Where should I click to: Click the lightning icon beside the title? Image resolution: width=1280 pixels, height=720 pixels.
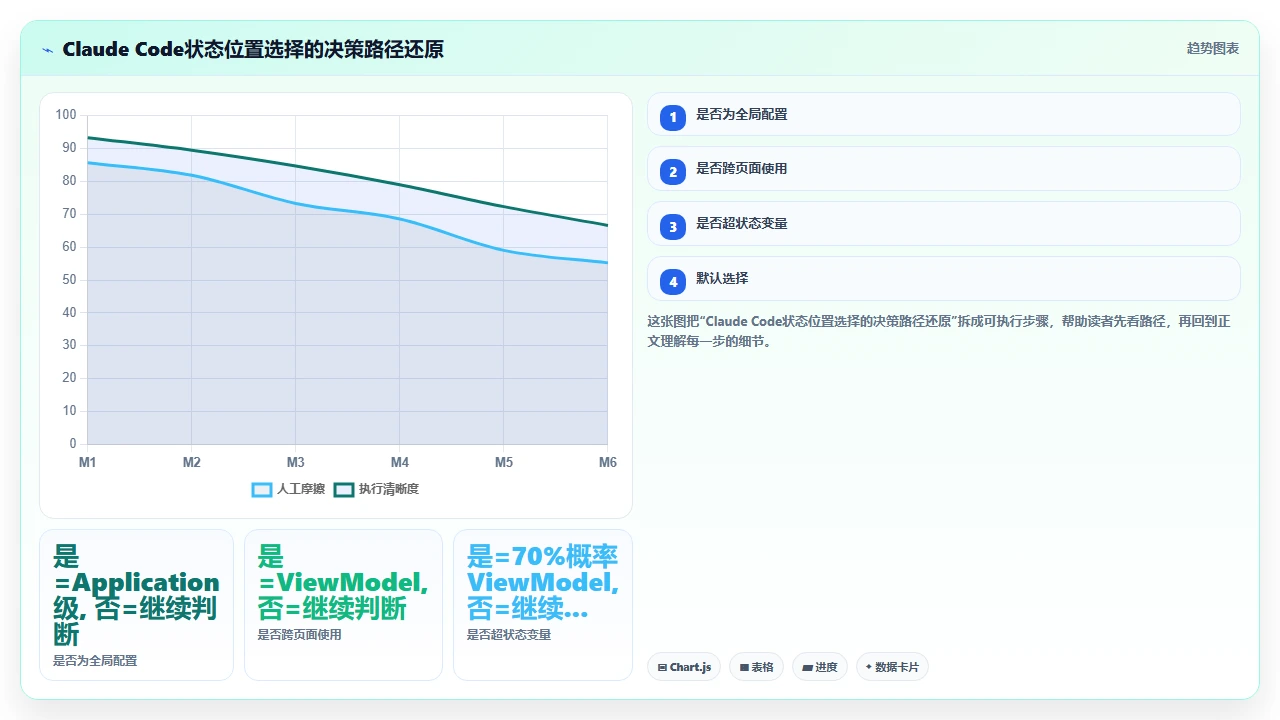point(48,50)
